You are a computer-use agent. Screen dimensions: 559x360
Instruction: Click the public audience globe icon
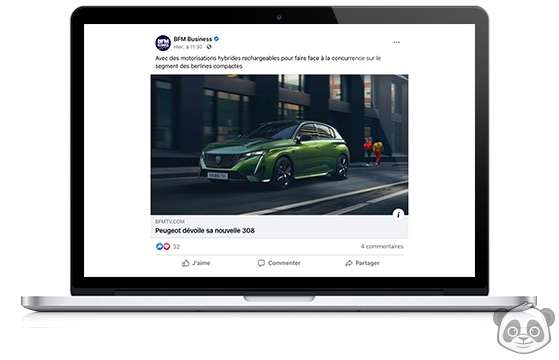tap(209, 47)
